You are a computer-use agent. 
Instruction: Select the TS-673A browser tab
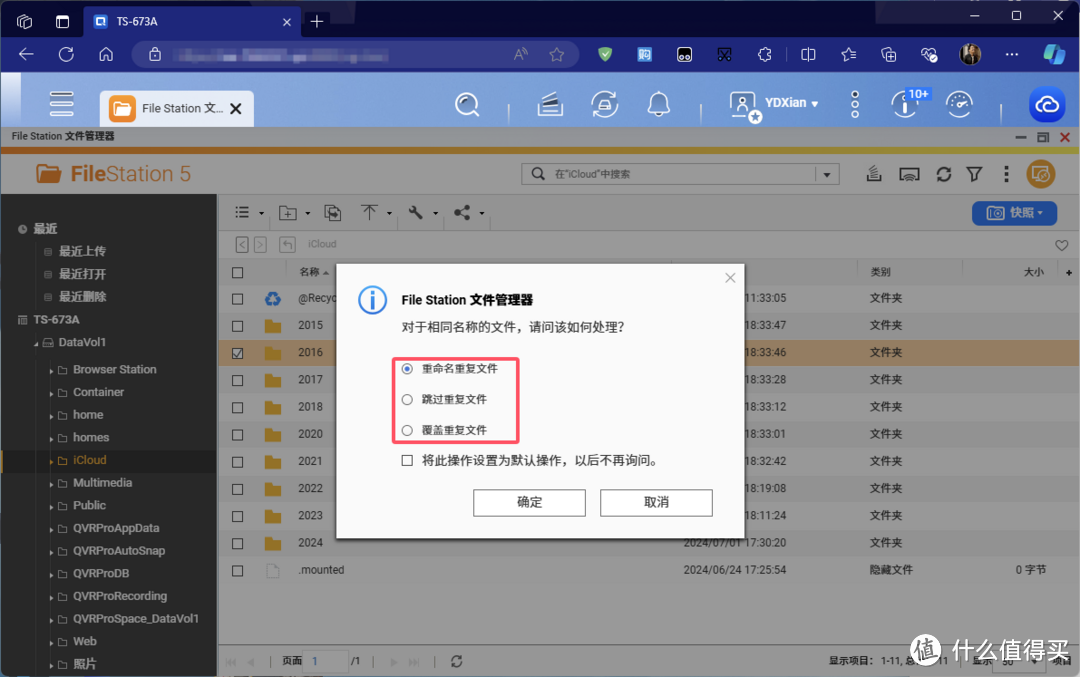pos(180,21)
